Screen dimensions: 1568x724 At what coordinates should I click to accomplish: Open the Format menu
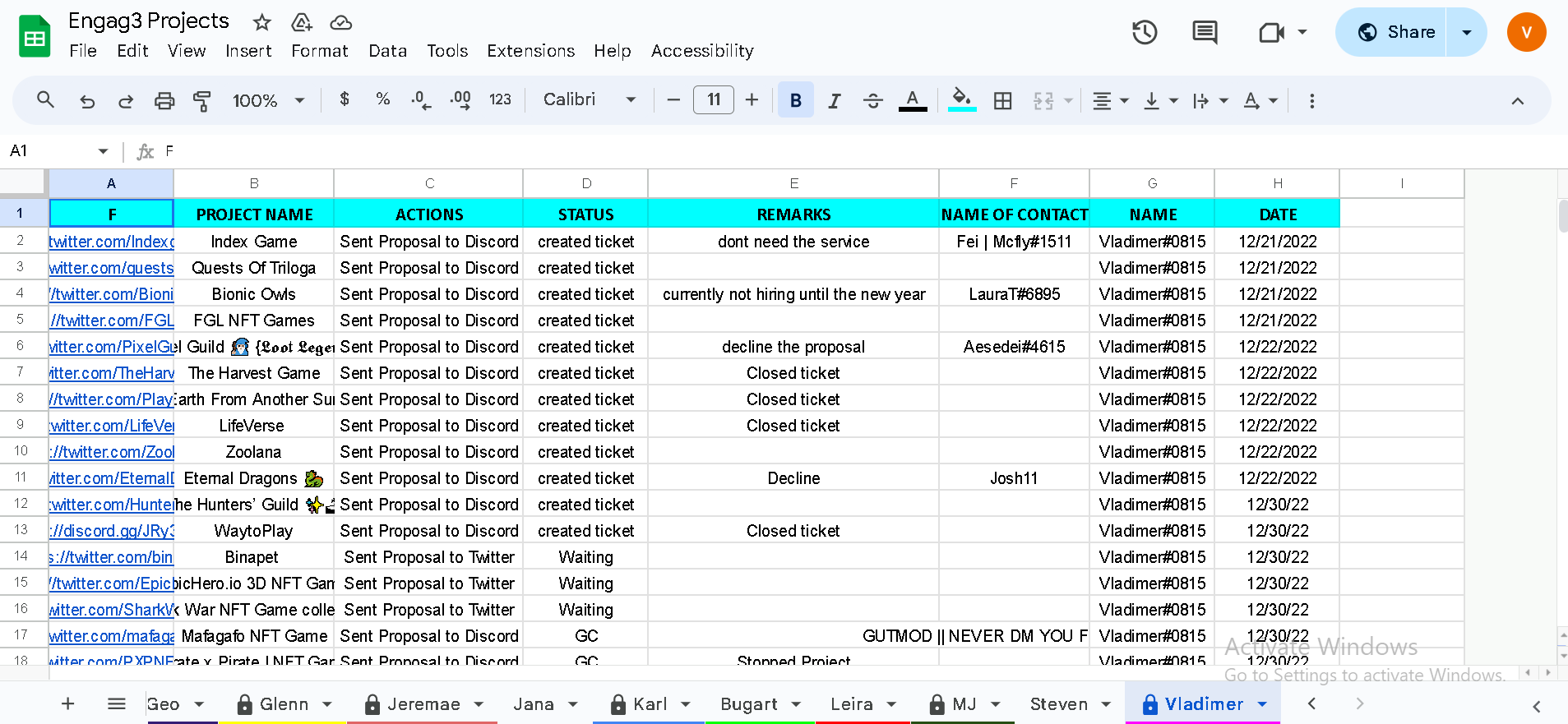320,51
